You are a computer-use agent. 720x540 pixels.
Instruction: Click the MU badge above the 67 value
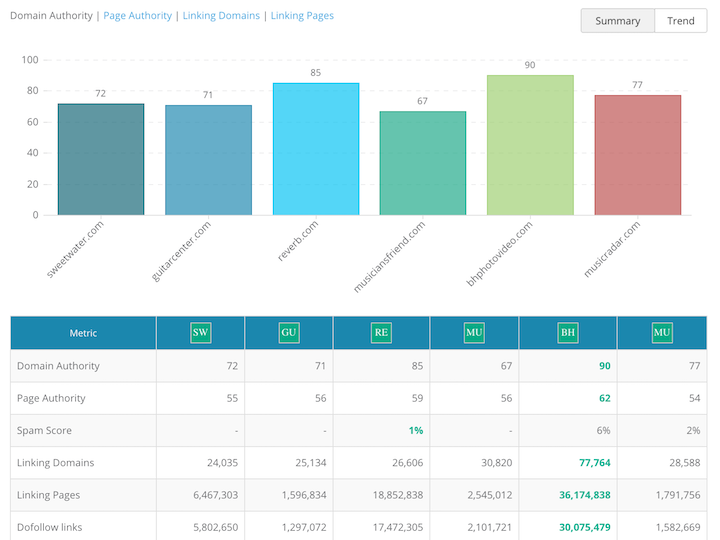[x=474, y=332]
